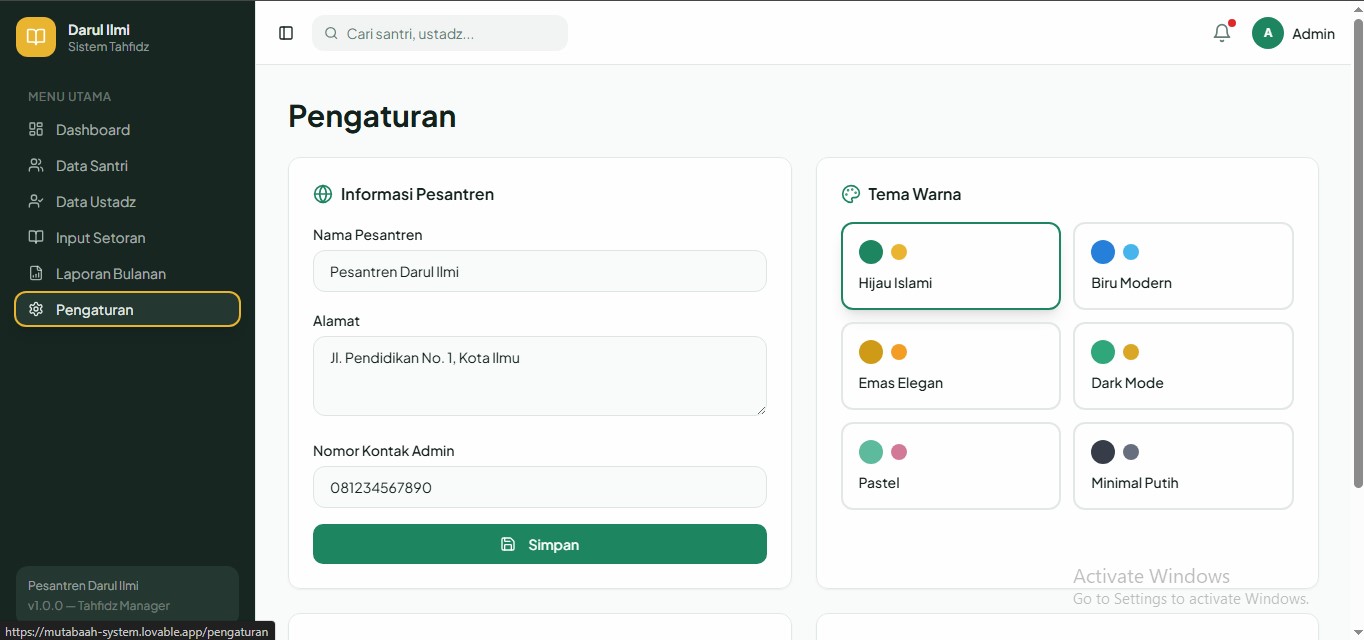Click the globe icon beside Informasi Pesantren

[323, 194]
